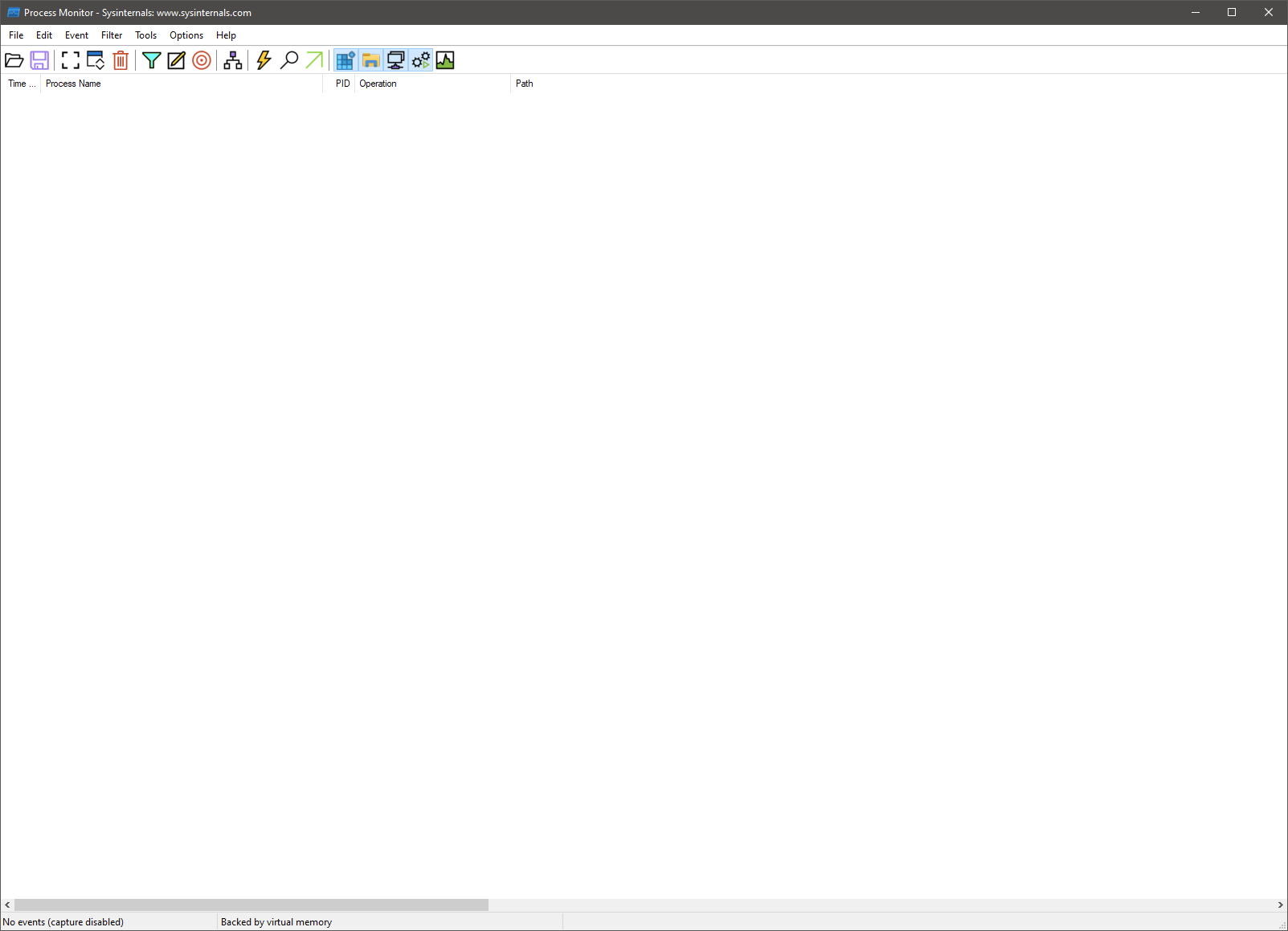
Task: Toggle the Capture events icon
Action: 71,60
